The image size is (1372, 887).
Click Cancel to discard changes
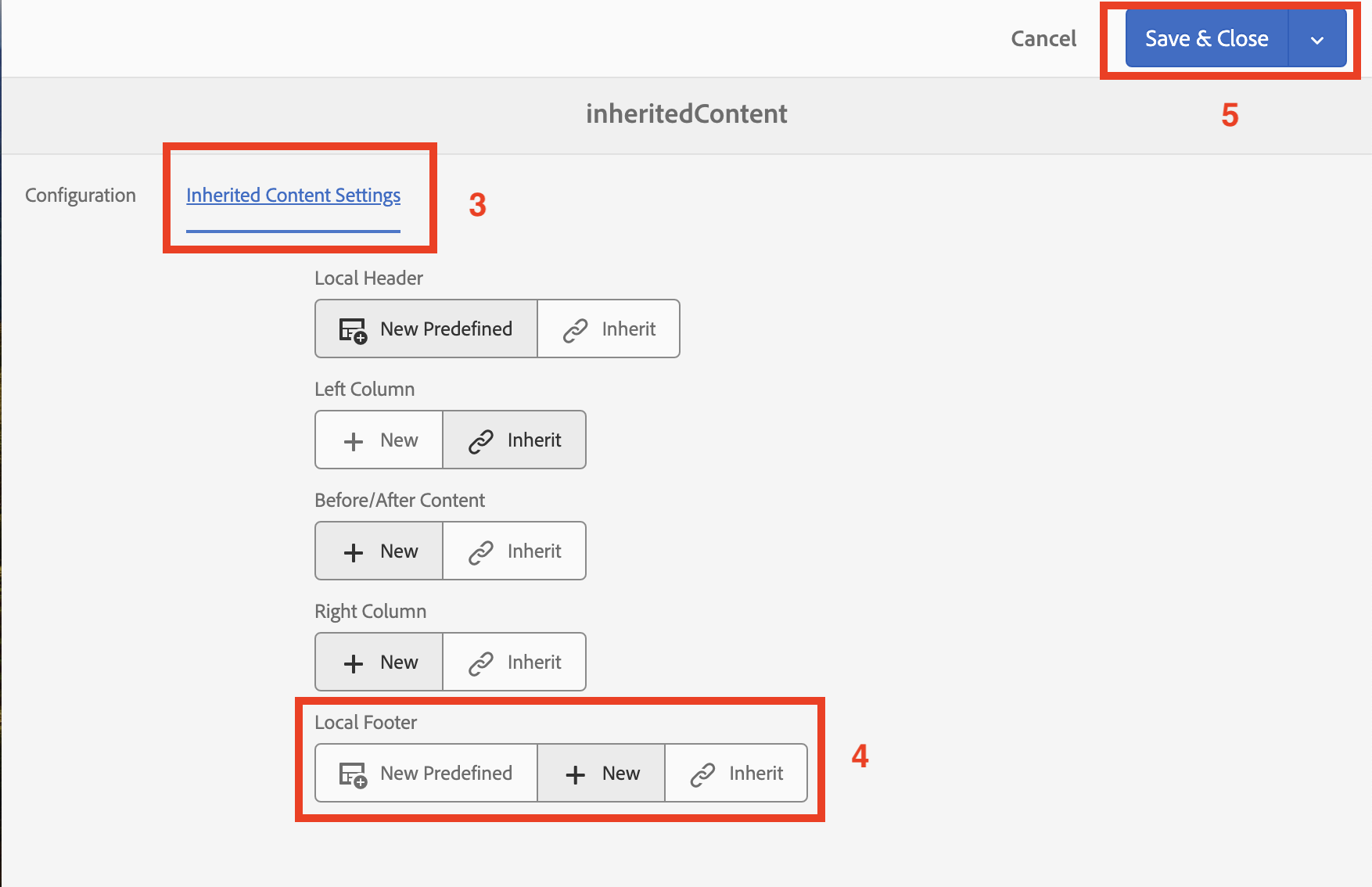click(1043, 38)
